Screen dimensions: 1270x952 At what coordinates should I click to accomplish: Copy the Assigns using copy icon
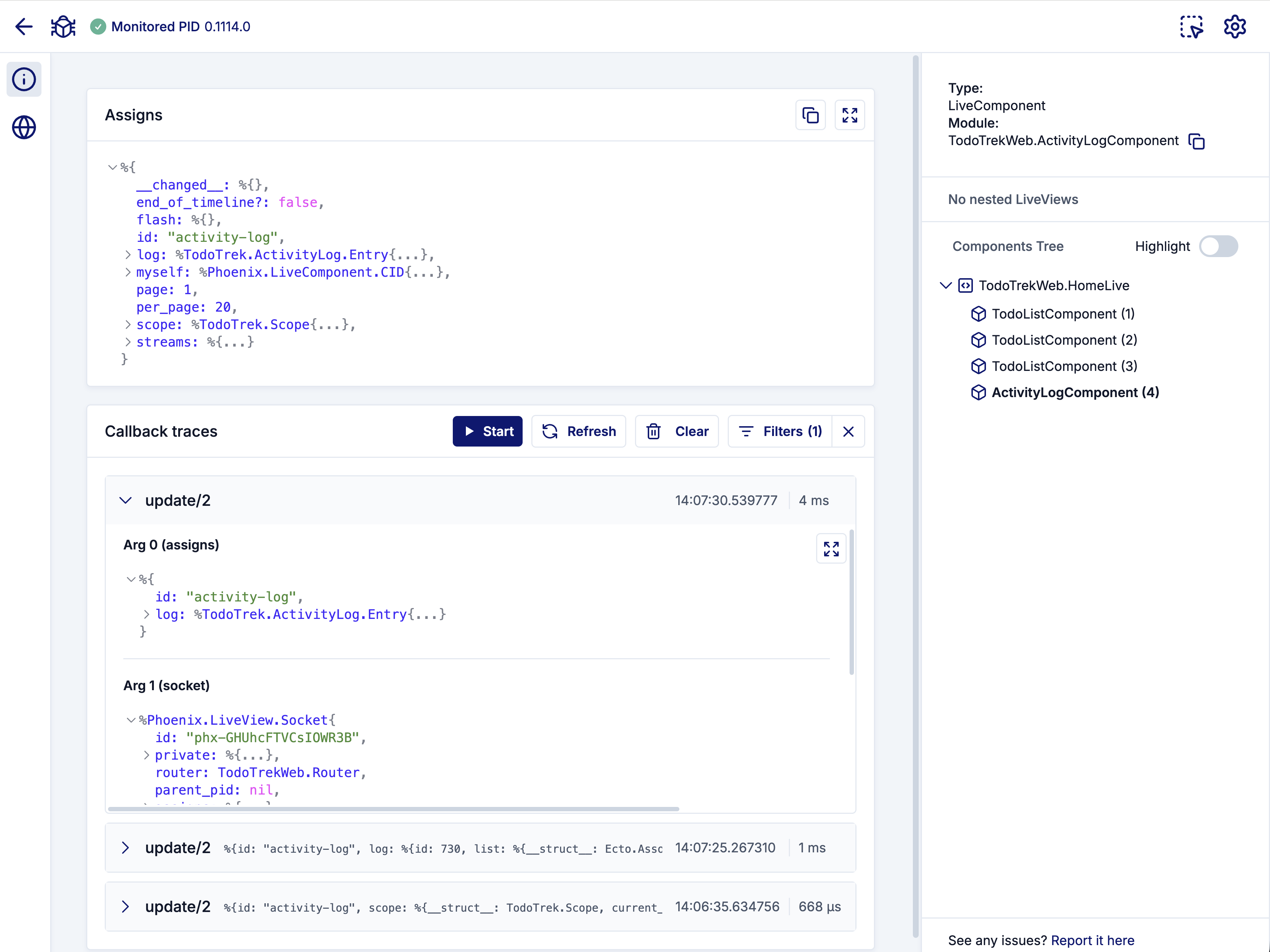pos(810,115)
